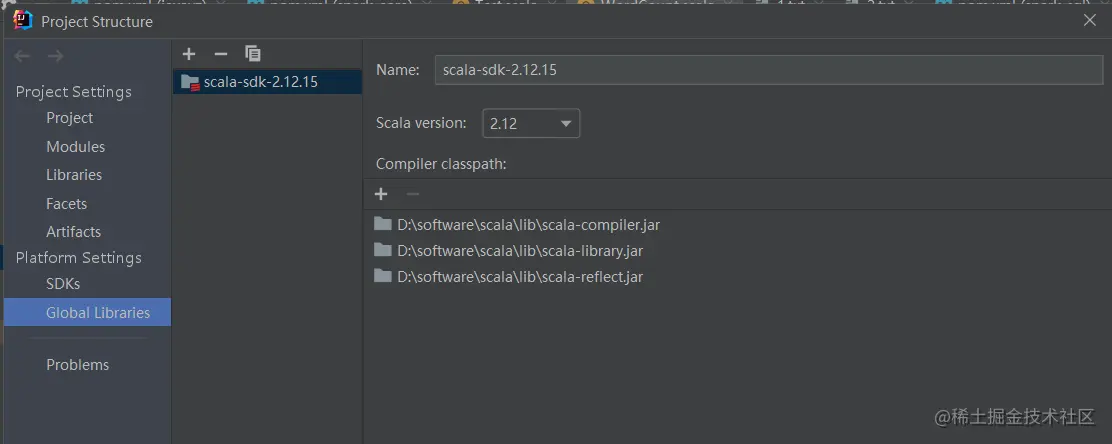Open Project settings

tap(70, 118)
